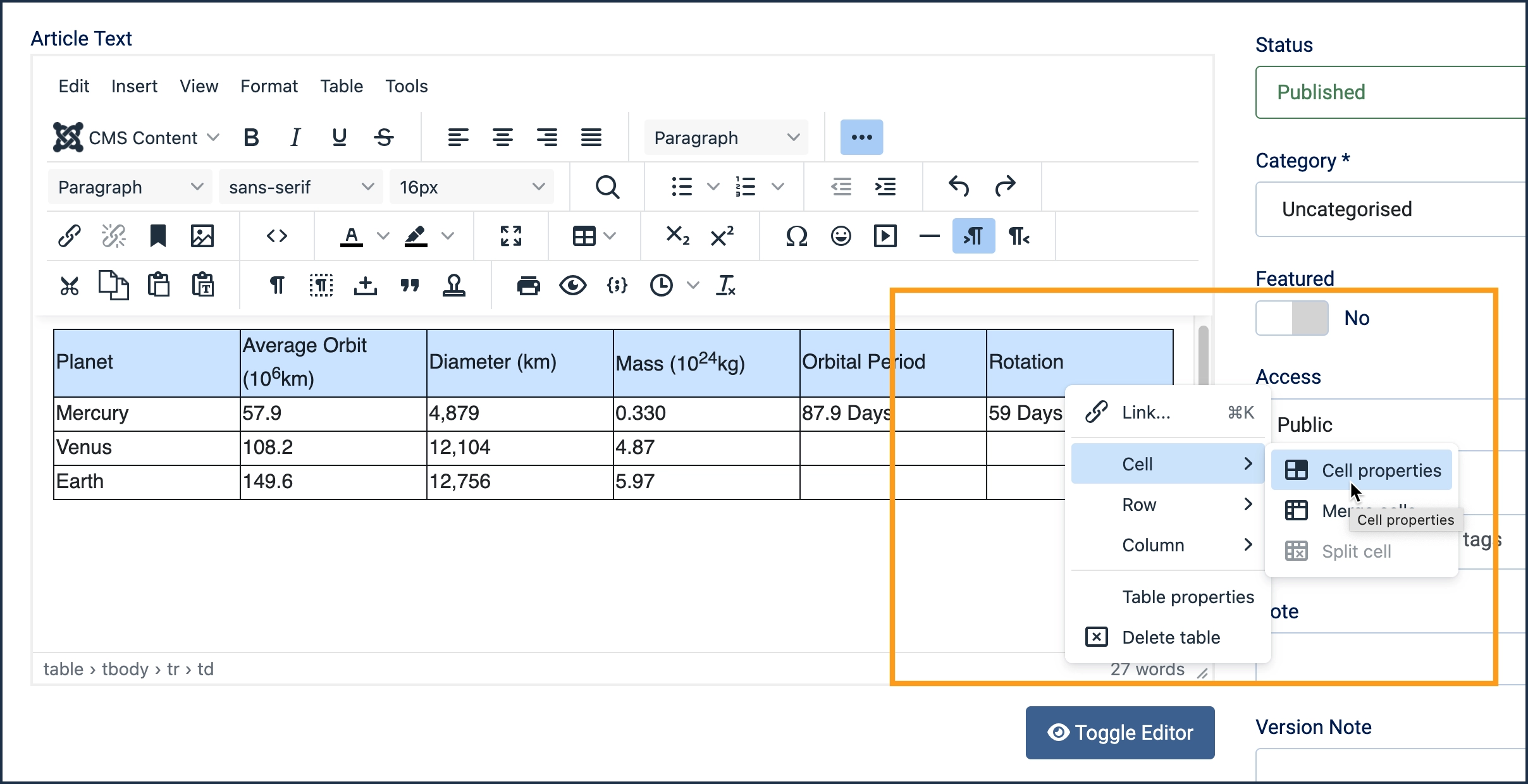The height and width of the screenshot is (784, 1528).
Task: Open Paragraph style dropdown in second row
Action: pos(130,187)
